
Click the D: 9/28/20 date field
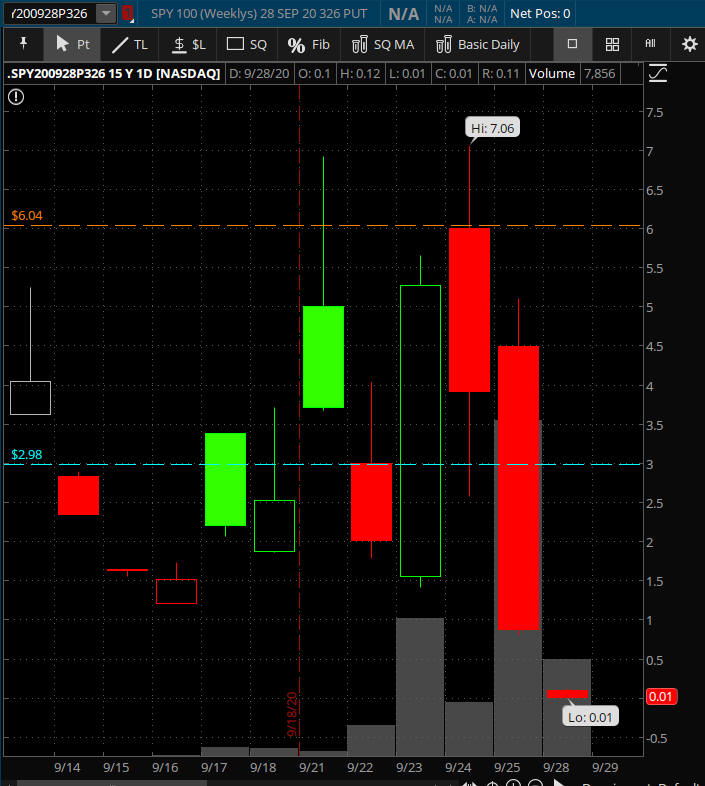coord(259,74)
